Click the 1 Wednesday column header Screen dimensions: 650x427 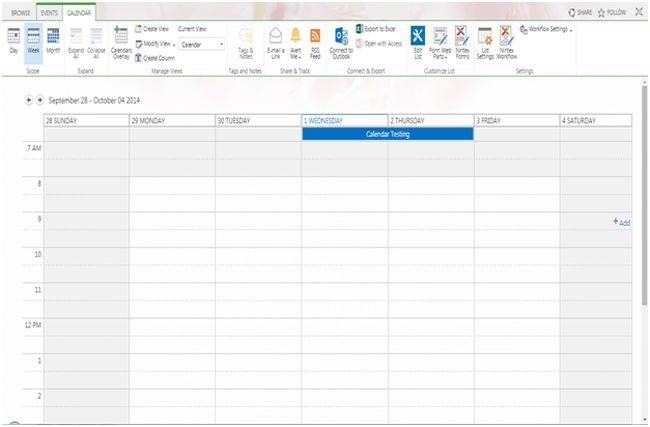click(344, 121)
